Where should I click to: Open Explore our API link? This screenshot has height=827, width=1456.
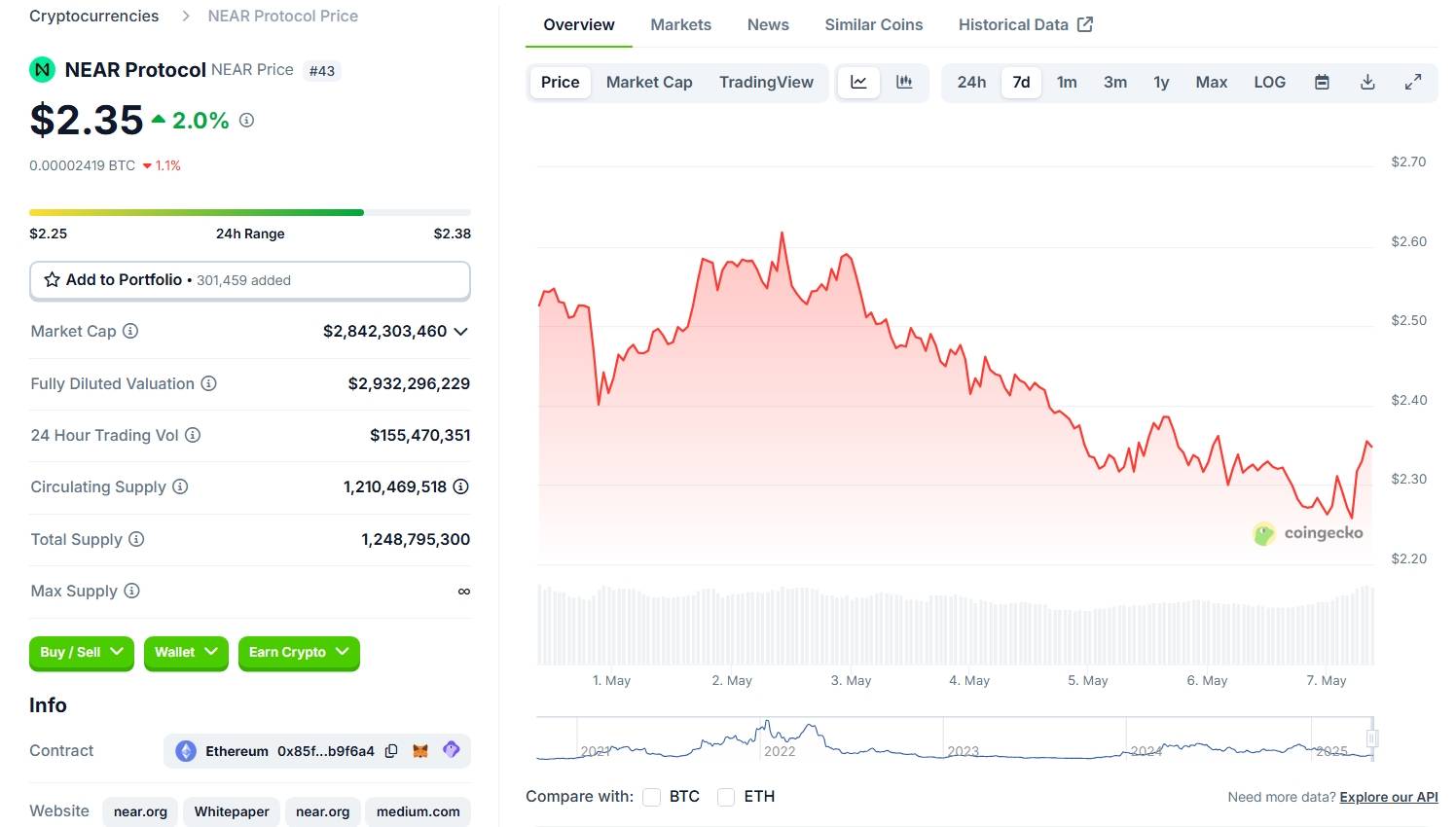tap(1389, 797)
